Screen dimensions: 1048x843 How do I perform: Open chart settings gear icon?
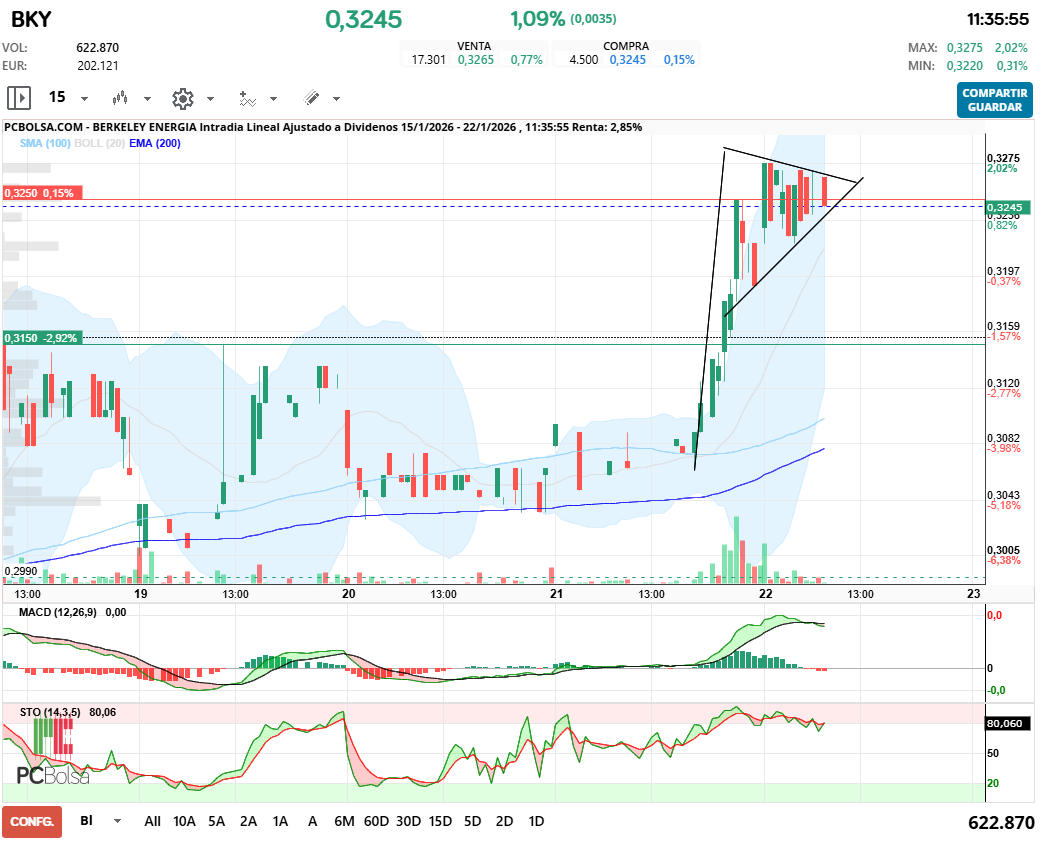[182, 98]
